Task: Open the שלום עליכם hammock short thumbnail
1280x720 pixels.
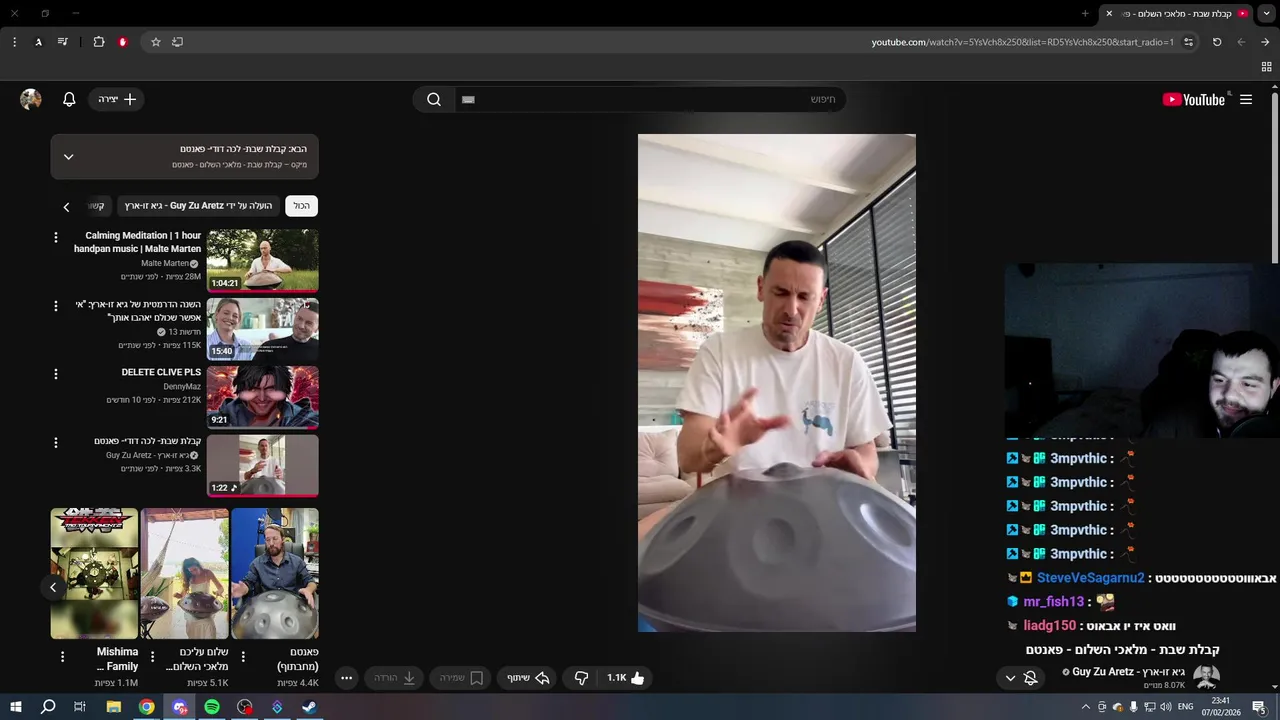Action: coord(185,573)
